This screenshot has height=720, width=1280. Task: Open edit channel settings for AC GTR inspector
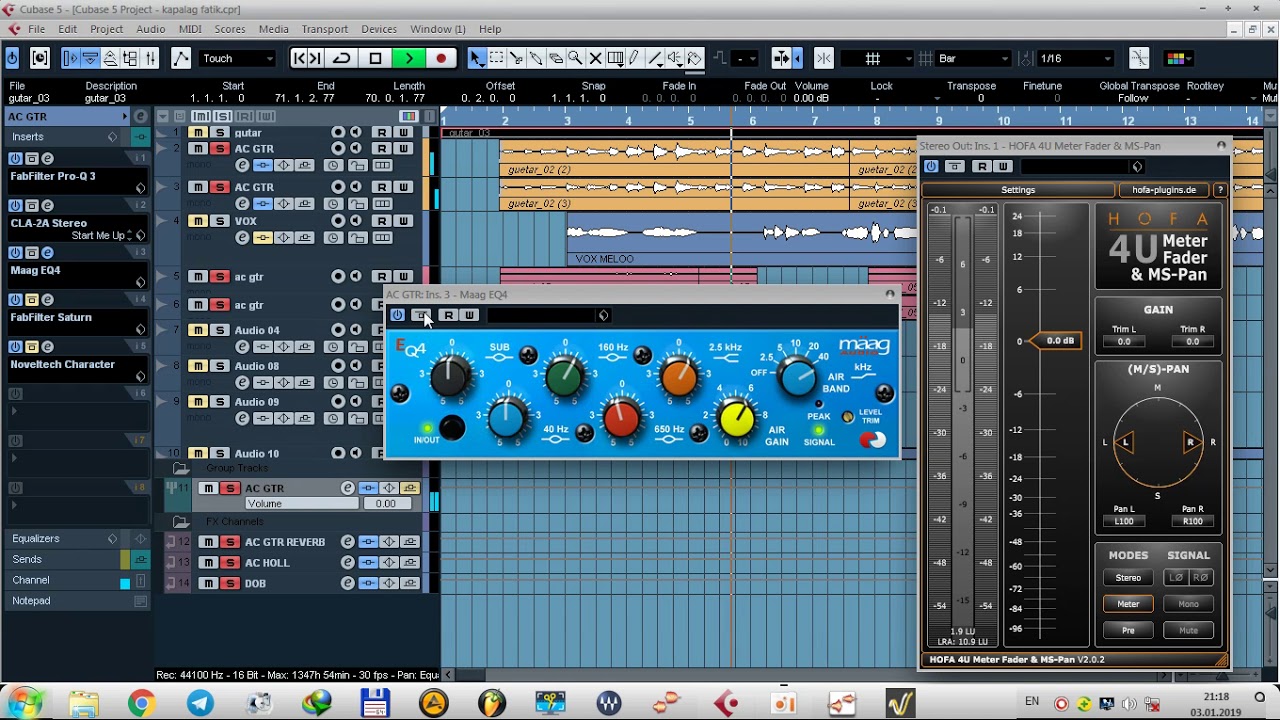coord(140,117)
